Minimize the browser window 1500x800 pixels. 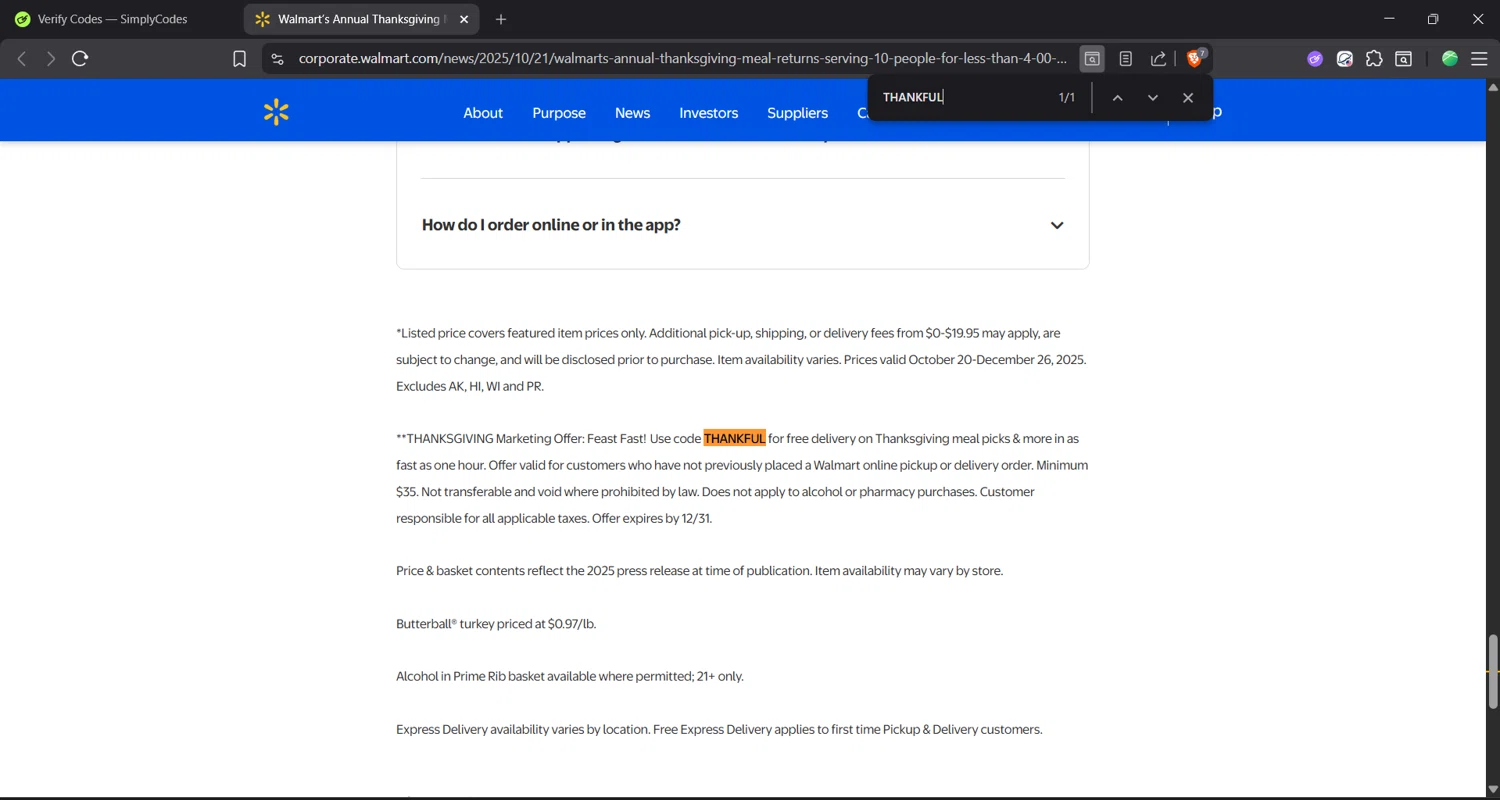tap(1389, 19)
